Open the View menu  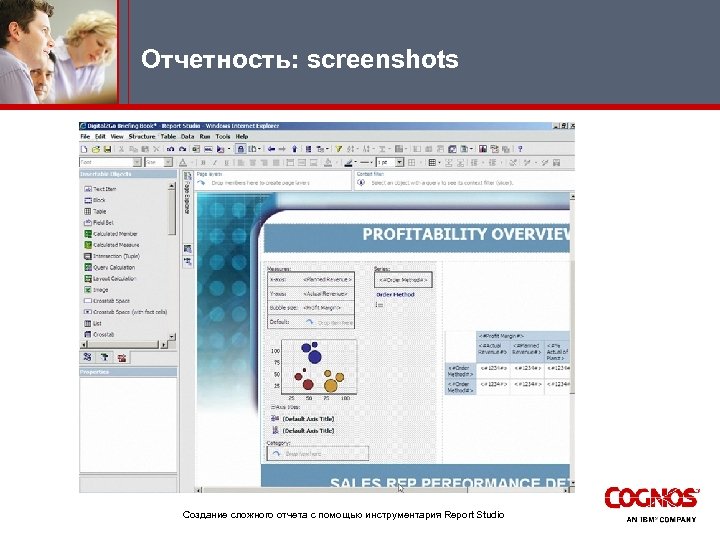click(117, 137)
